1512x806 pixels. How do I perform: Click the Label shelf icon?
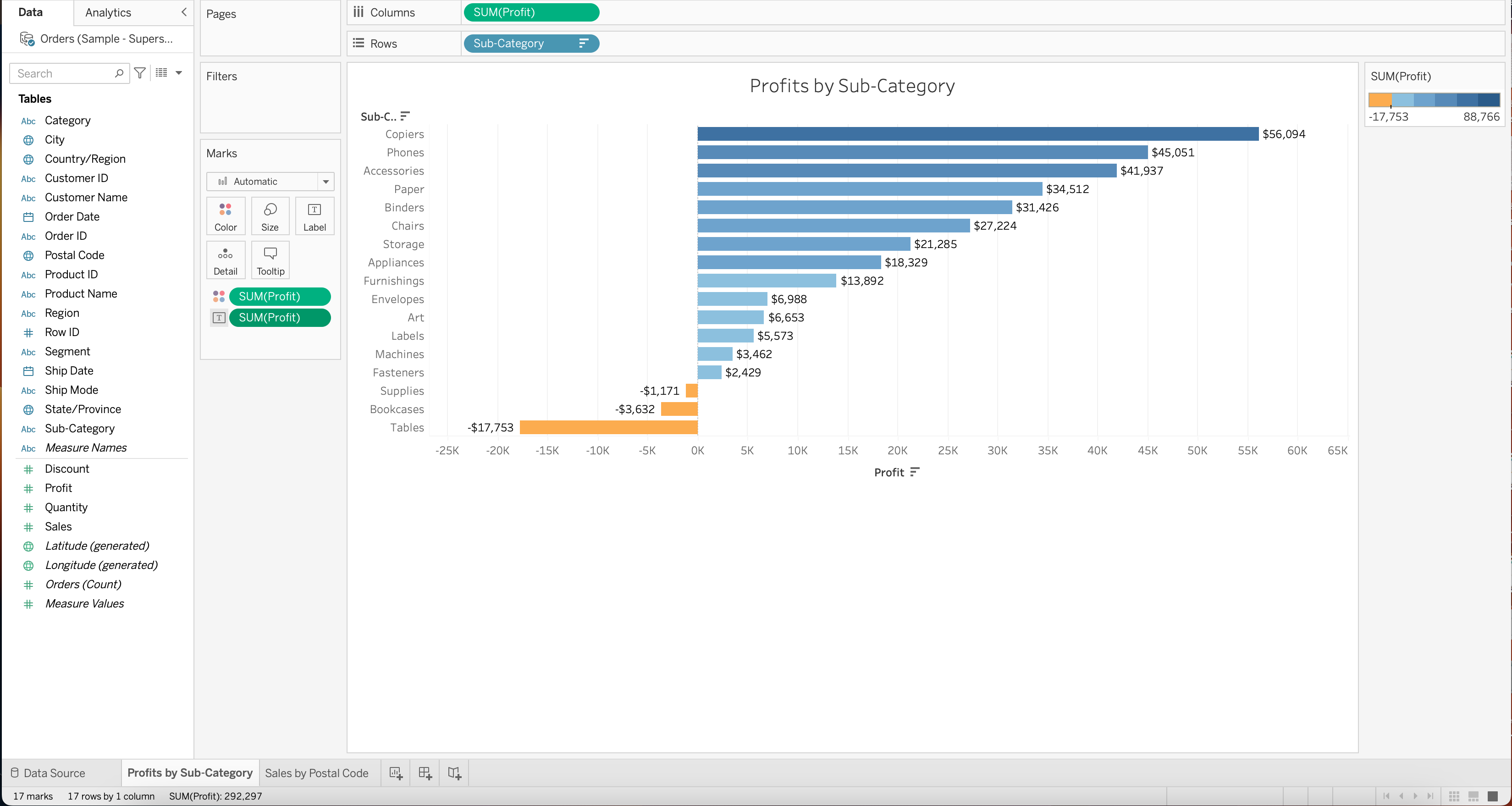coord(315,215)
